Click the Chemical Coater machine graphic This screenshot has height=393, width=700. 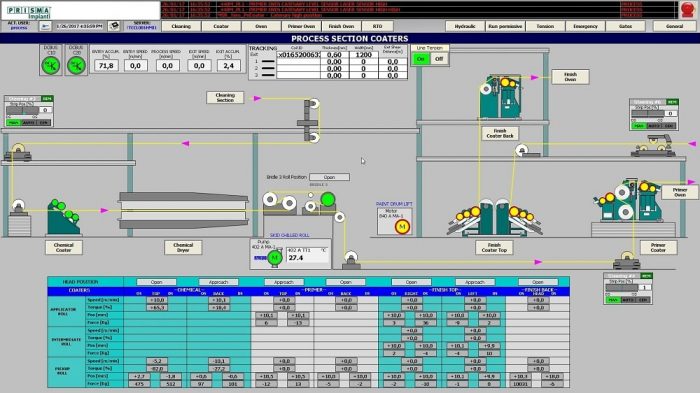pyautogui.click(x=63, y=217)
